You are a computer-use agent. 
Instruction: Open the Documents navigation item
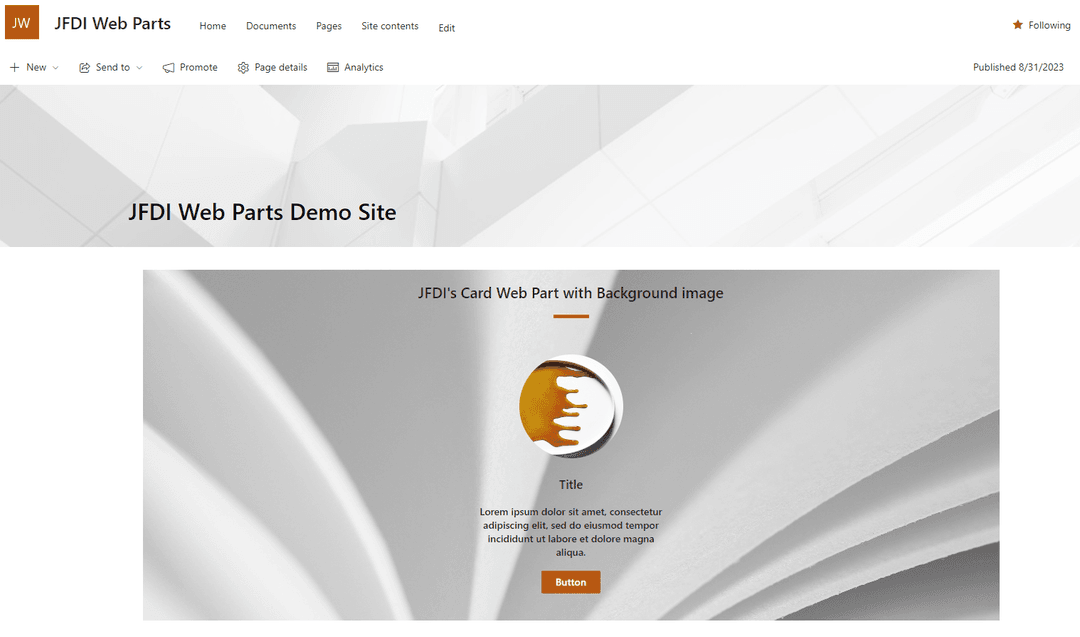[270, 26]
